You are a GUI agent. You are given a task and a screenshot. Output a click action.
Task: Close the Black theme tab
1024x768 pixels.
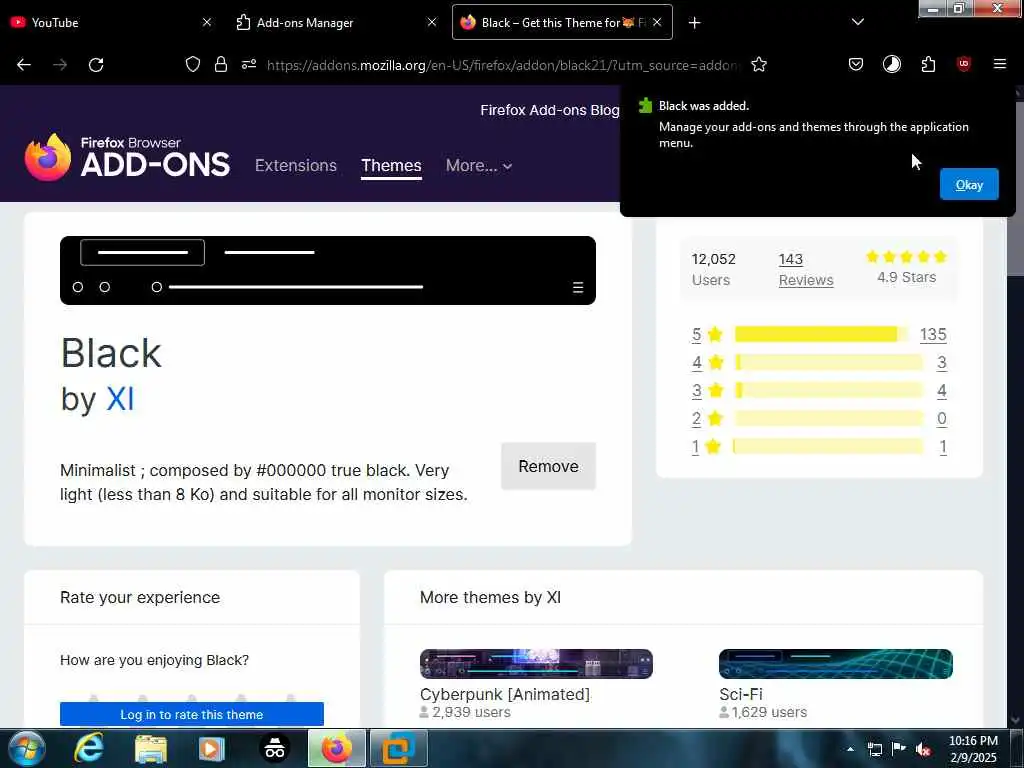(x=657, y=22)
